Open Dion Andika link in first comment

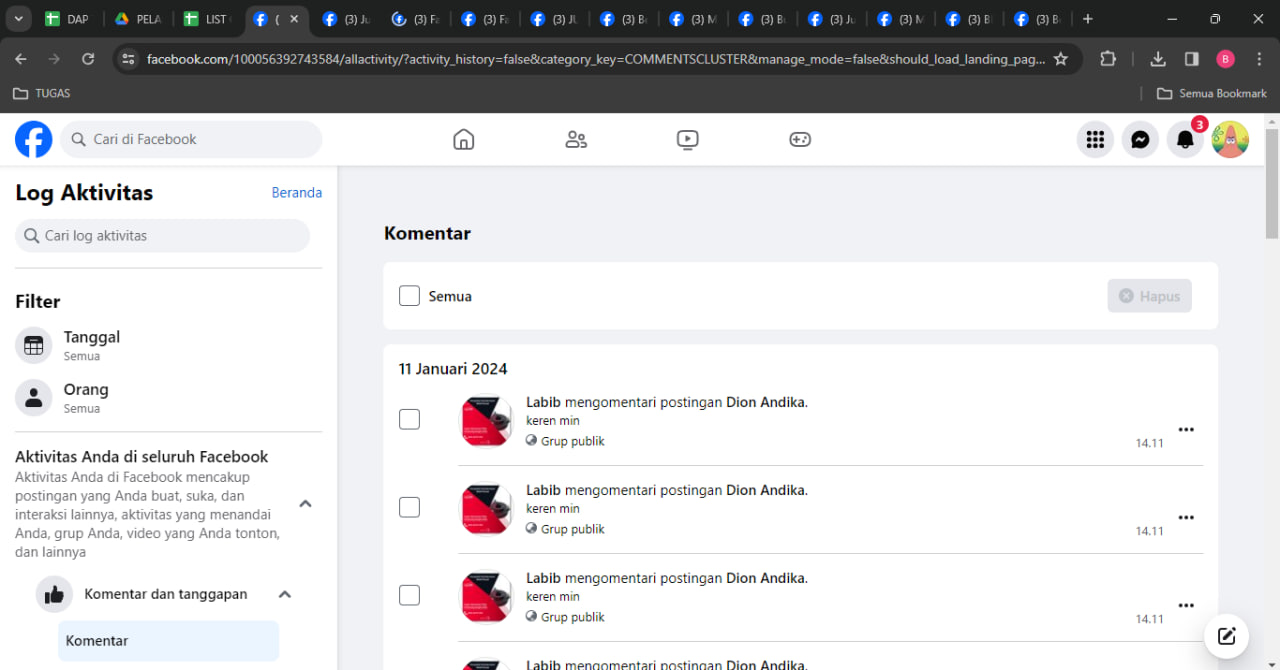765,402
